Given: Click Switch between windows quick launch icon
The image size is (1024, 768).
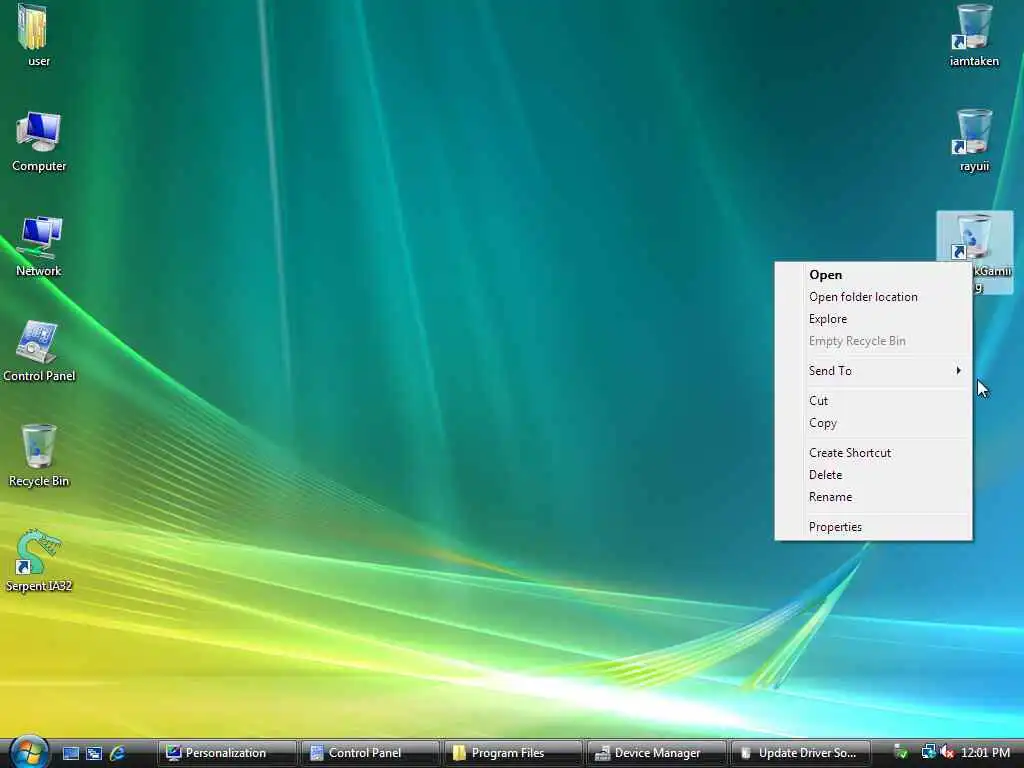Looking at the screenshot, I should point(94,753).
